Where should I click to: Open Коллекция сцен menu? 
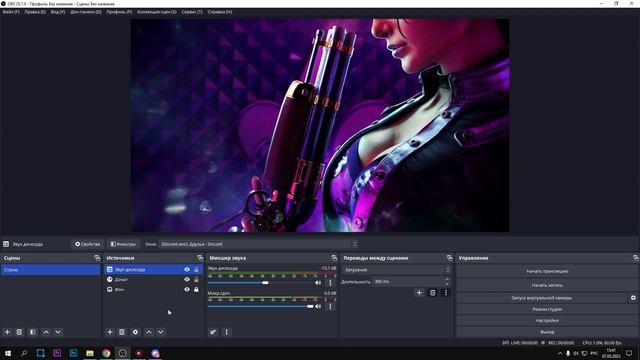click(157, 12)
